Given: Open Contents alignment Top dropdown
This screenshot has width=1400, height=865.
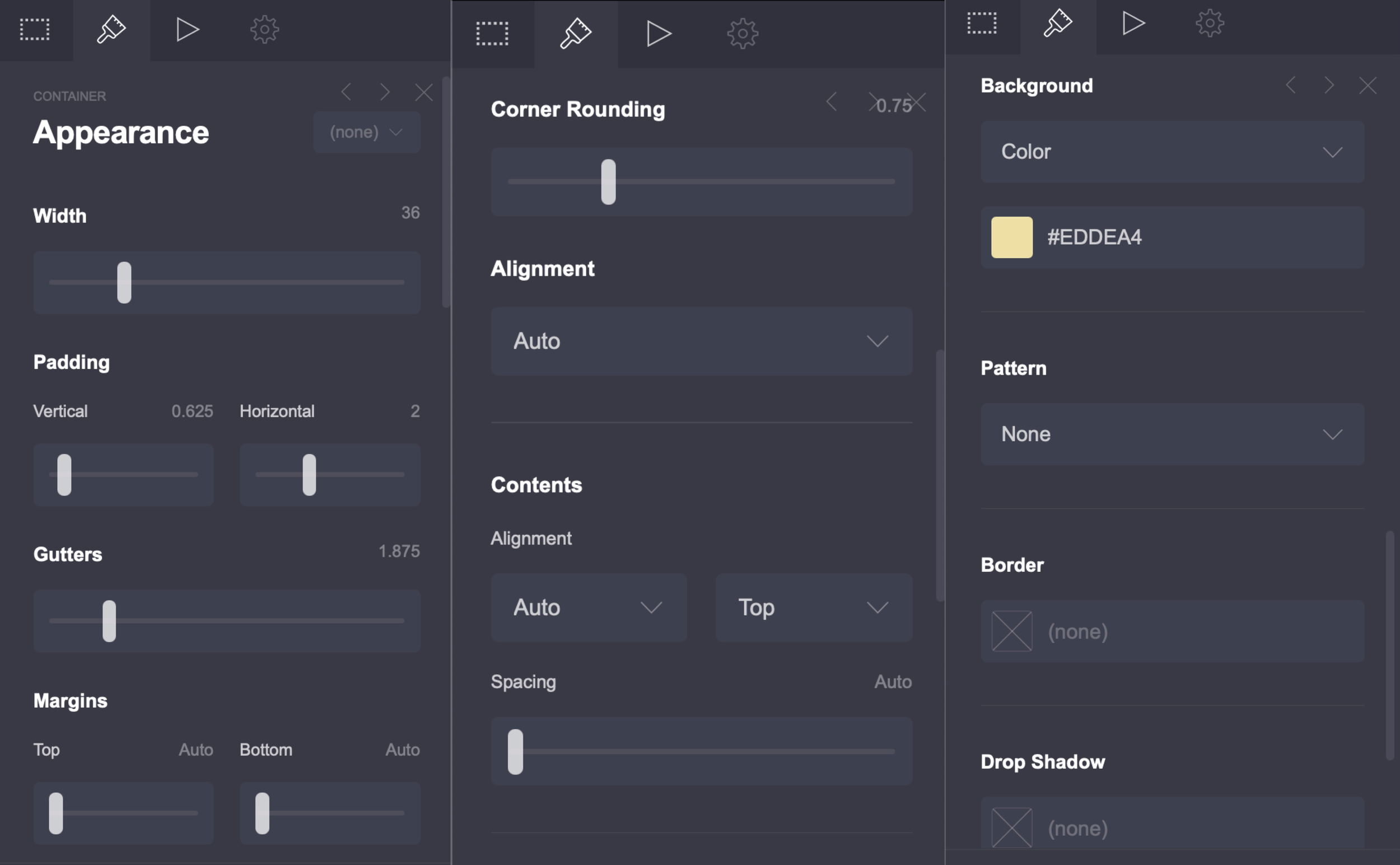Looking at the screenshot, I should point(813,607).
